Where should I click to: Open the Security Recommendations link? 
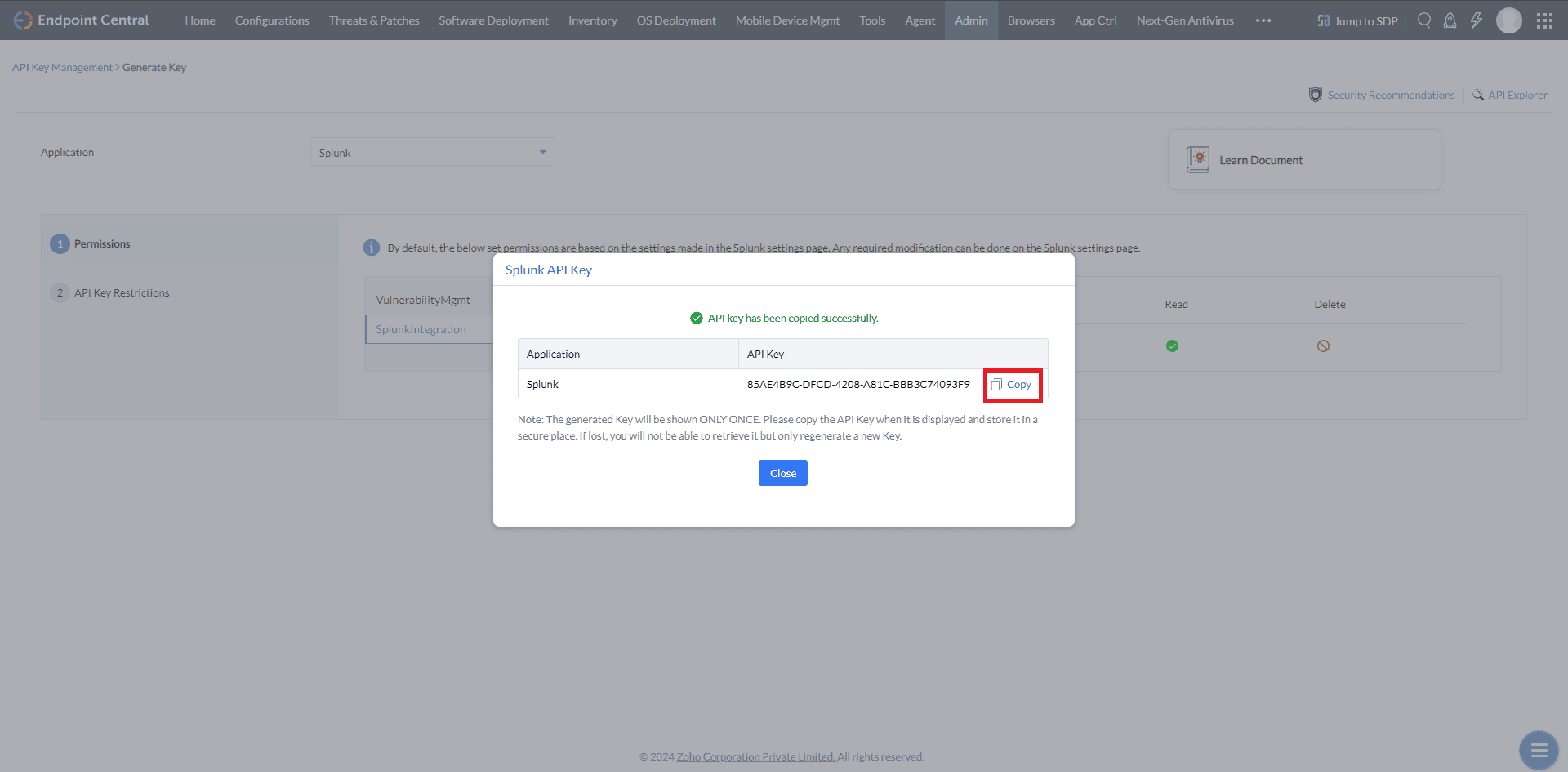tap(1392, 95)
